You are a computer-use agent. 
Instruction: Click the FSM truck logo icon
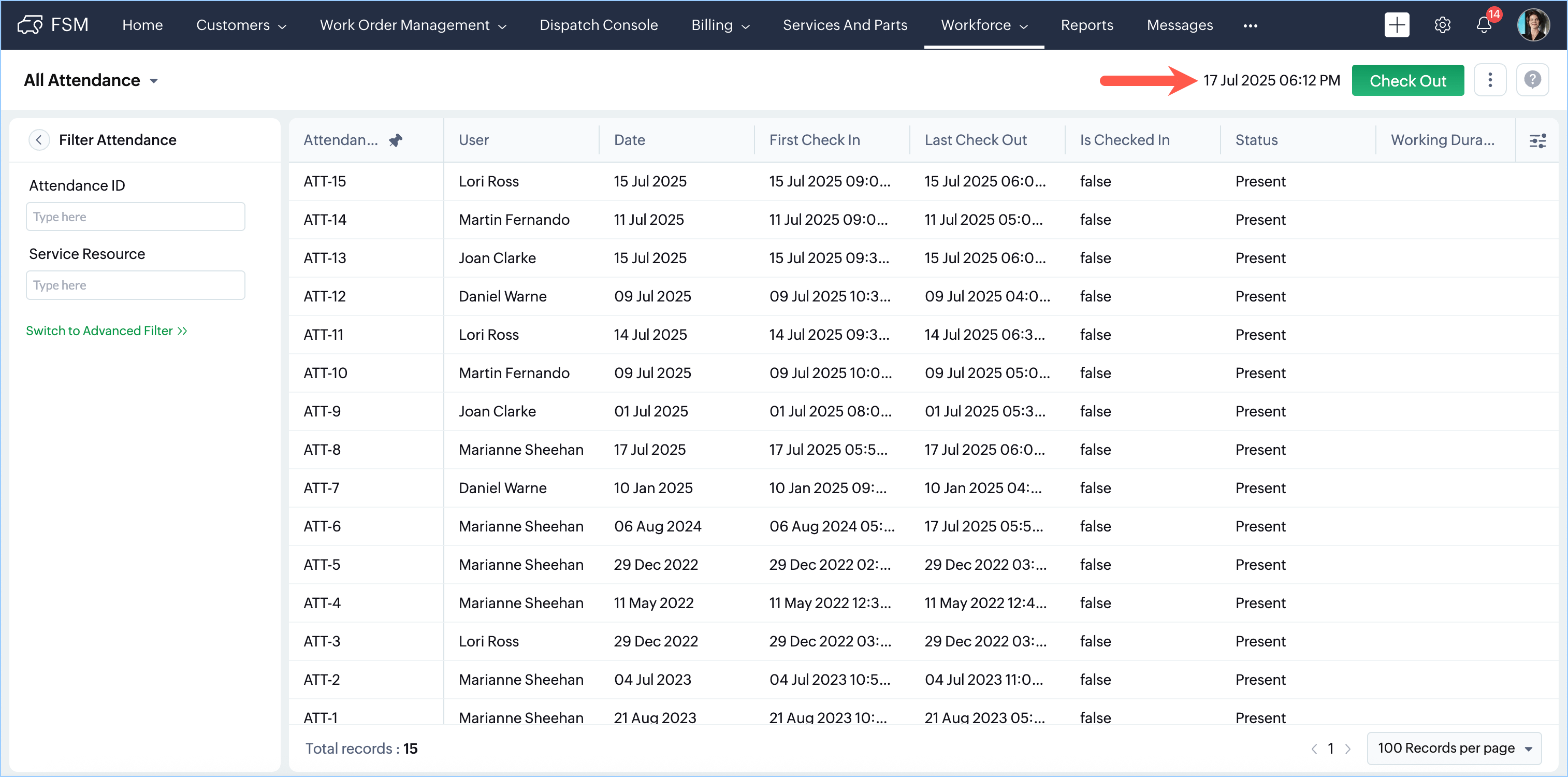click(29, 24)
